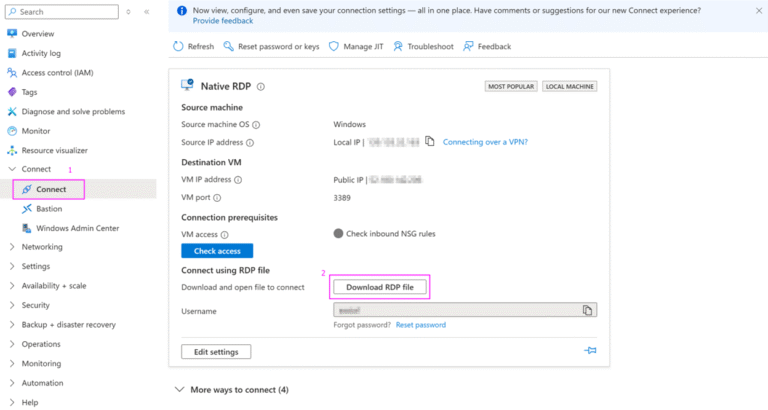Click the Source machine OS info icon
Screen dimensions: 768x410
256,125
